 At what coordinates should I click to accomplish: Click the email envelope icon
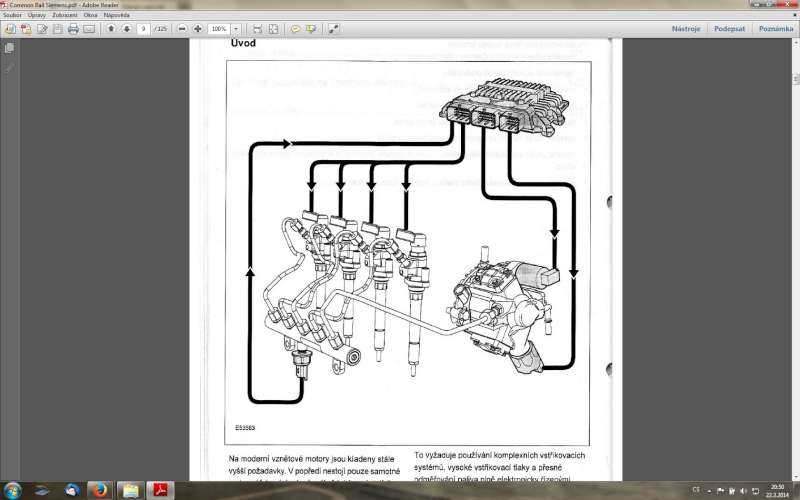[89, 29]
